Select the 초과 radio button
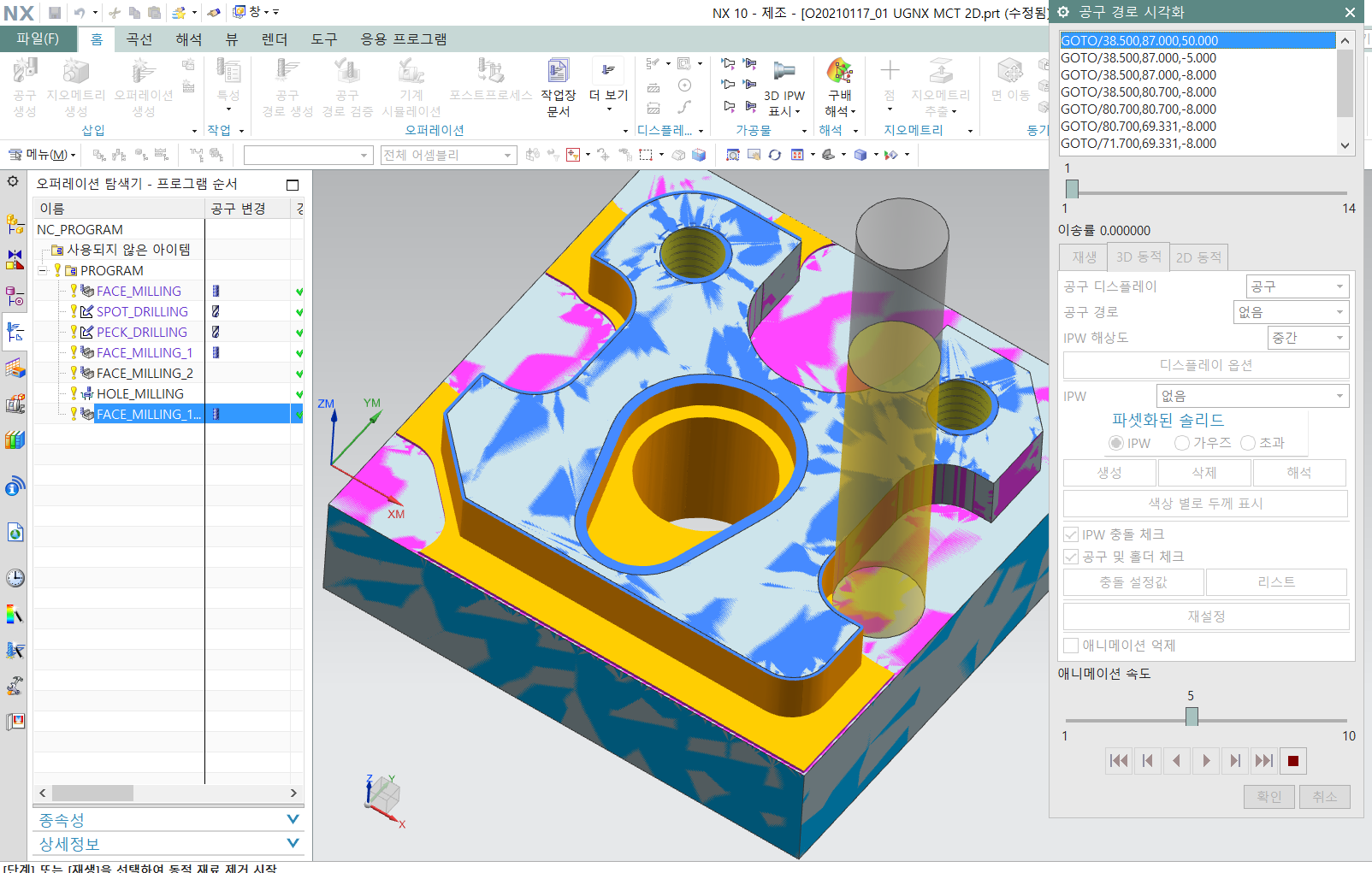The height and width of the screenshot is (873, 1372). tap(1248, 443)
